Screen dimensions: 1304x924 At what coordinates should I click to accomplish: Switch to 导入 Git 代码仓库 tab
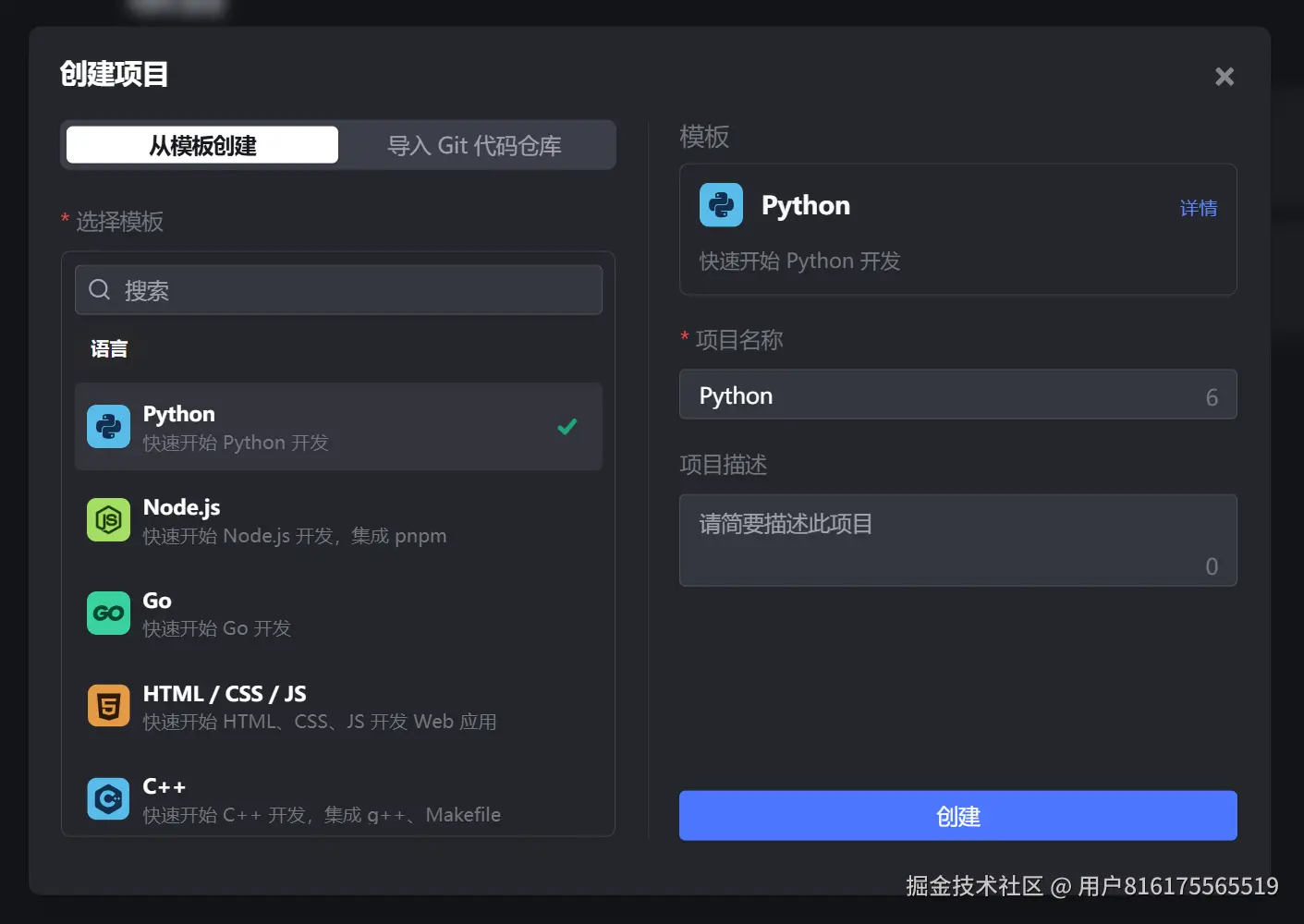(x=474, y=145)
